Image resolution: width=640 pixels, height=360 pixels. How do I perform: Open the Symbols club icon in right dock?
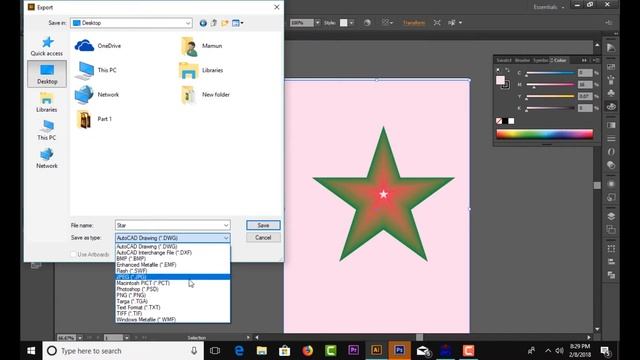(611, 93)
